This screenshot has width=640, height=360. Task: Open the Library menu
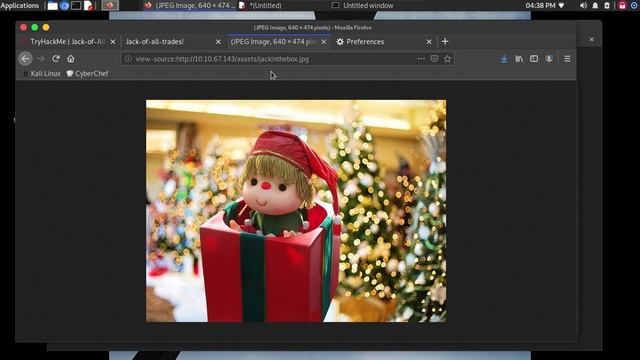[519, 59]
